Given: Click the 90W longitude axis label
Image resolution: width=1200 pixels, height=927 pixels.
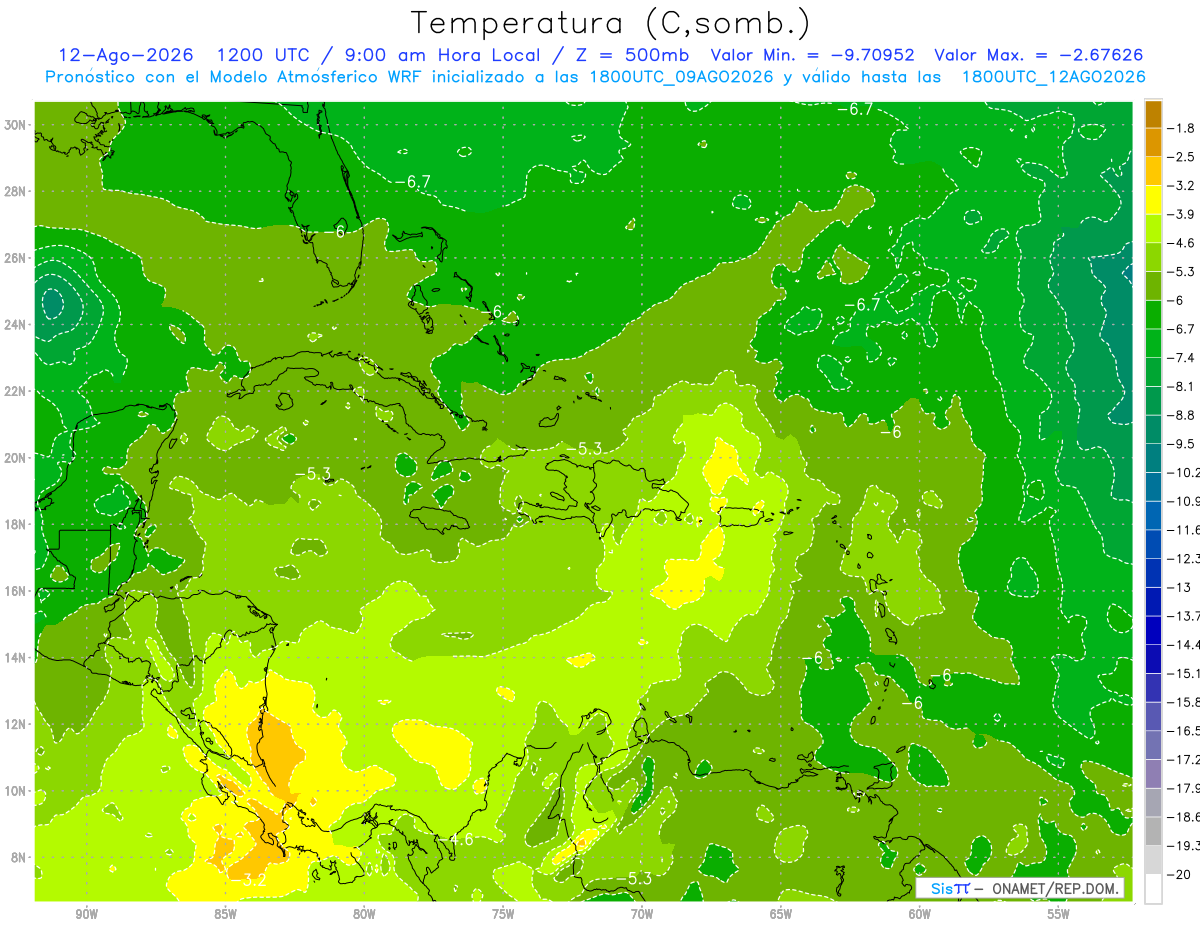Looking at the screenshot, I should (x=86, y=914).
